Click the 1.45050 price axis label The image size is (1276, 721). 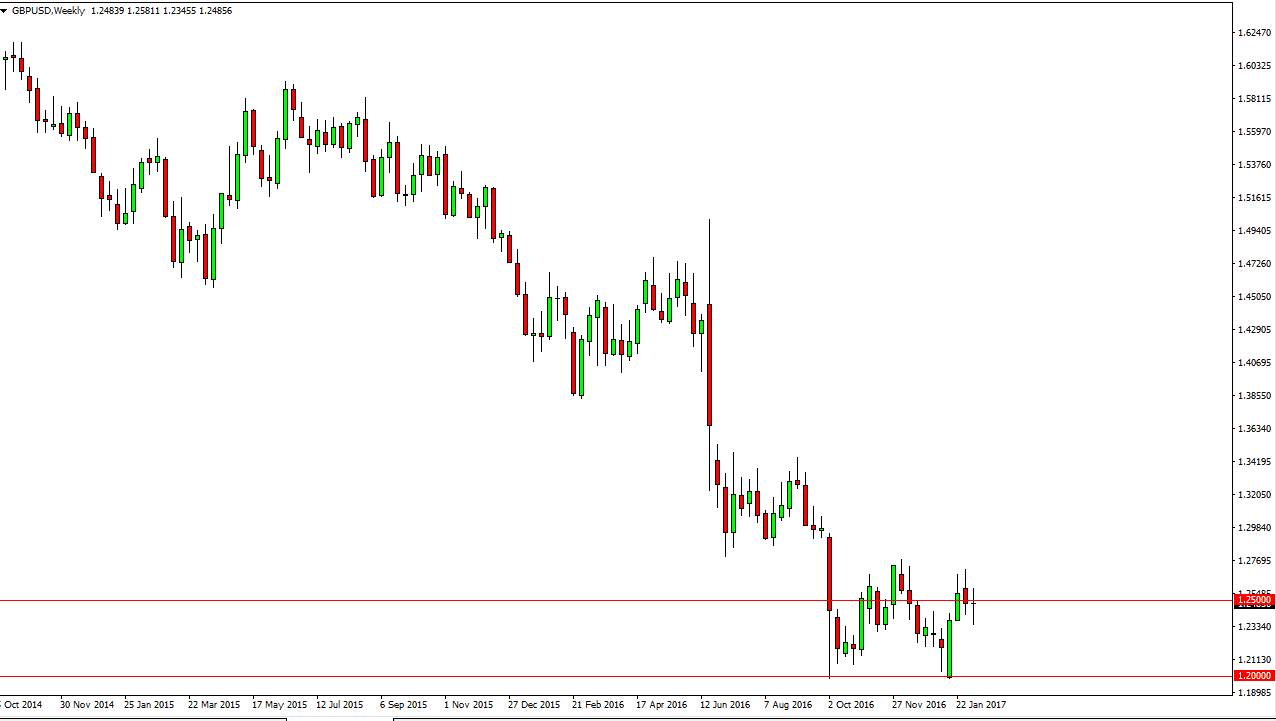pos(1254,297)
